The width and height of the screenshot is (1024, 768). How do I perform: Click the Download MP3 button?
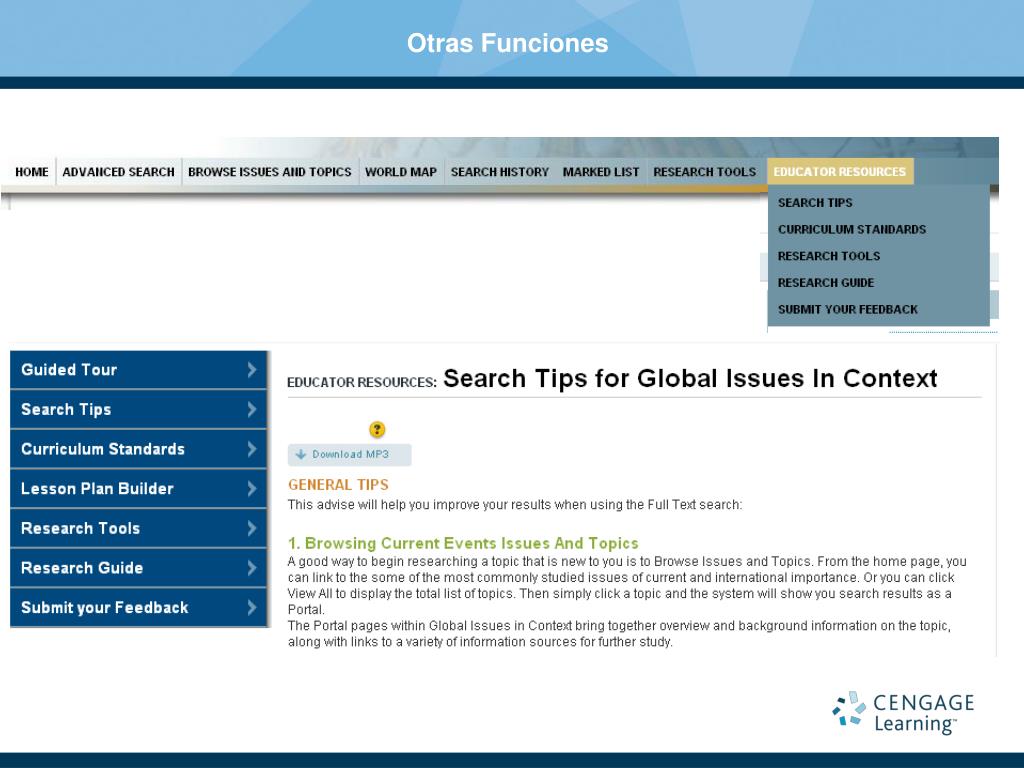(x=349, y=455)
